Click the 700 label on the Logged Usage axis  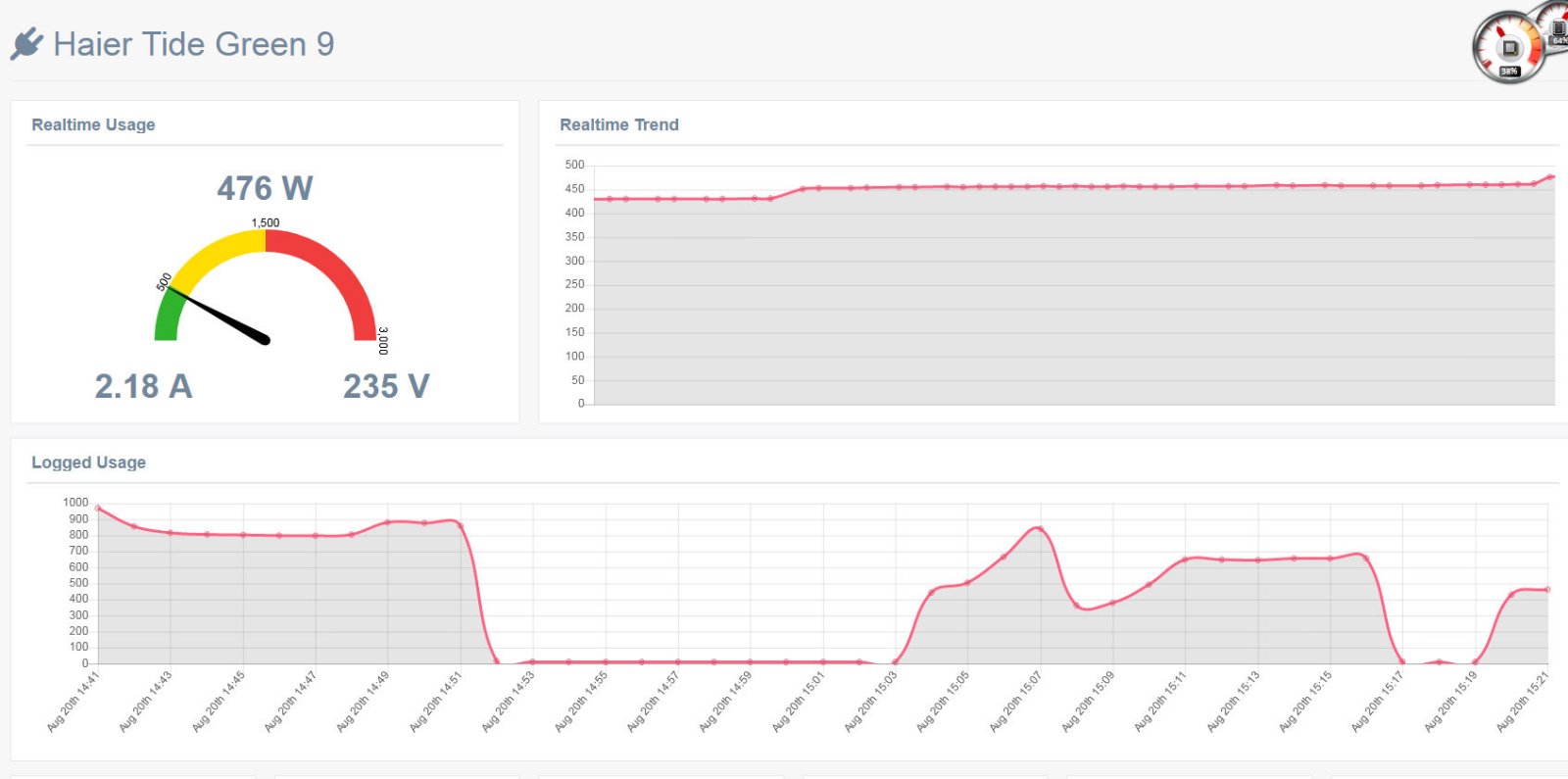click(78, 551)
